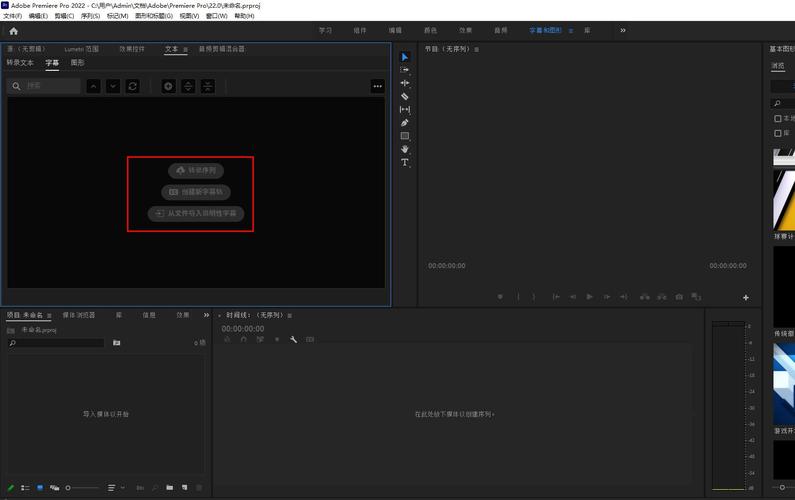Open Program monitor button editor plus
This screenshot has width=795, height=500.
pos(746,298)
